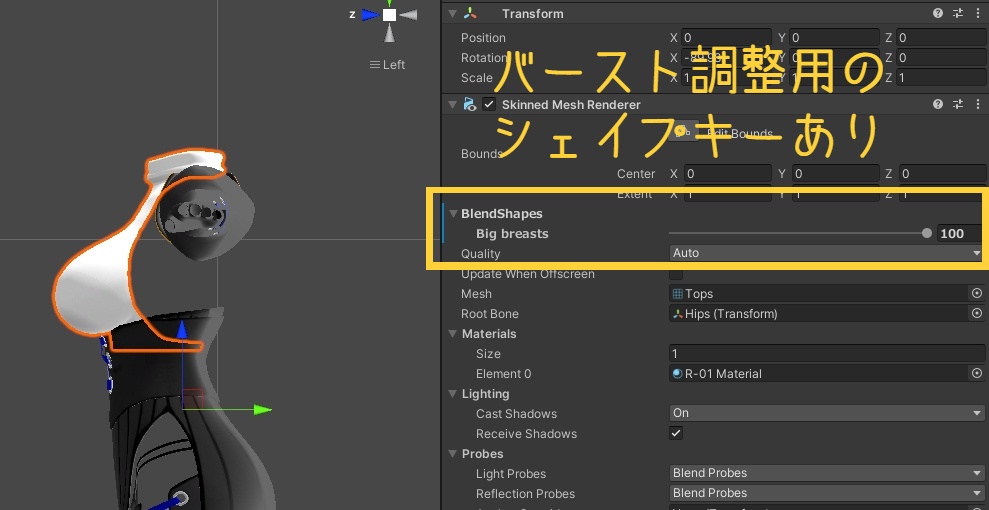Click the blue move handle arrow
Viewport: 989px width, 510px height.
pos(182,329)
